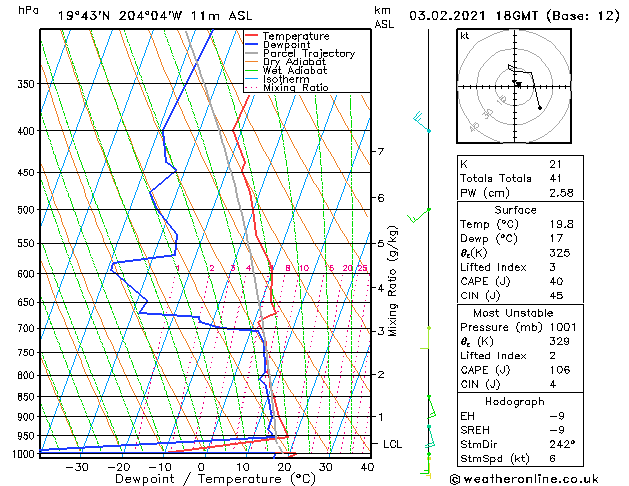
Task: Click the Hodograph section heading
Action: (x=515, y=402)
